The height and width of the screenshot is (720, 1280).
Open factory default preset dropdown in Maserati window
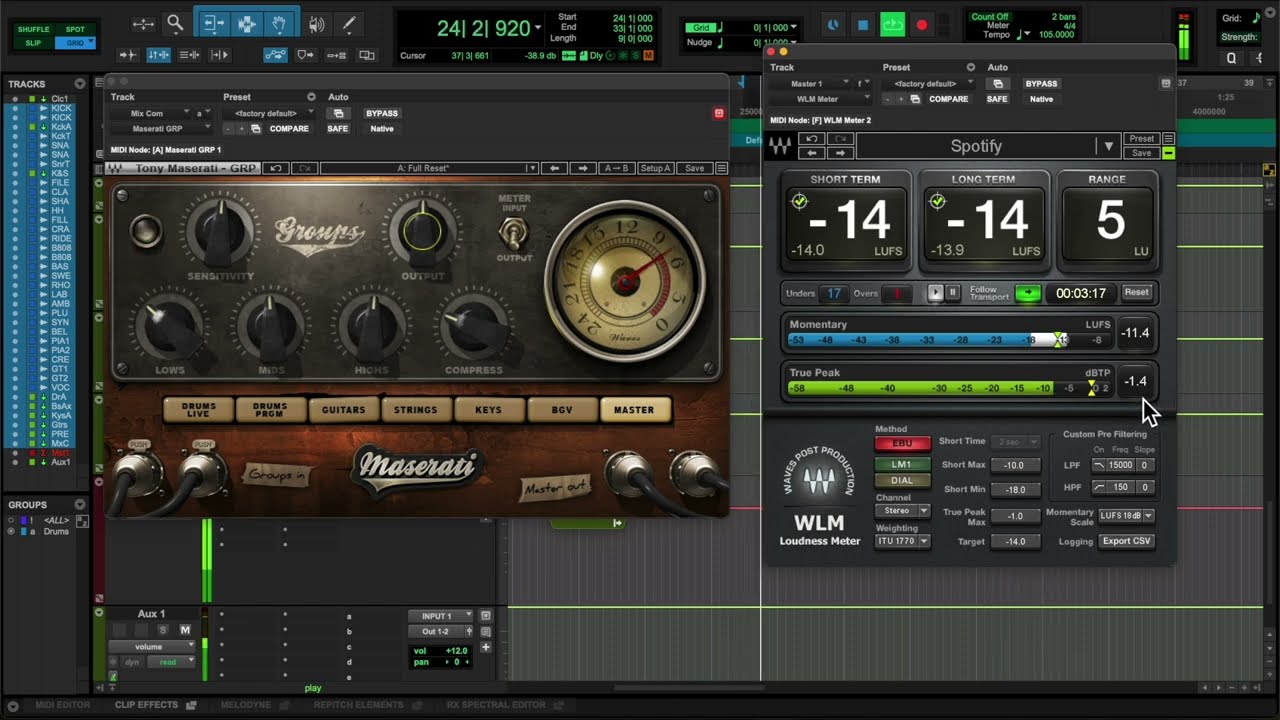point(273,114)
